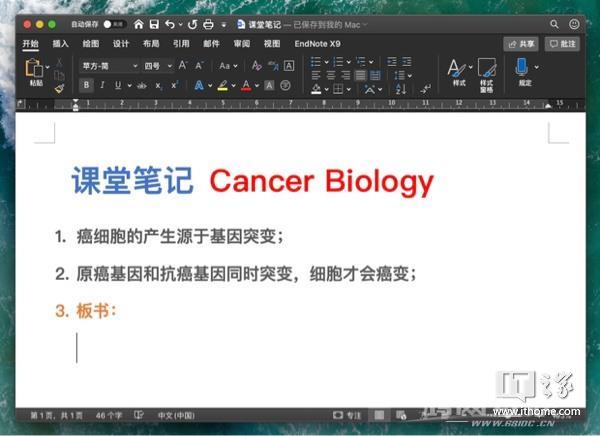This screenshot has height=436, width=600.
Task: Open the bullet list style dropdown
Action: [326, 62]
